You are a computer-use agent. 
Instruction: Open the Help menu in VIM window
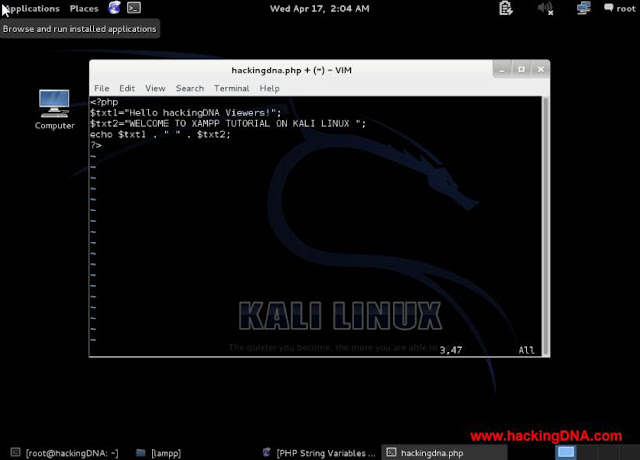(x=269, y=88)
